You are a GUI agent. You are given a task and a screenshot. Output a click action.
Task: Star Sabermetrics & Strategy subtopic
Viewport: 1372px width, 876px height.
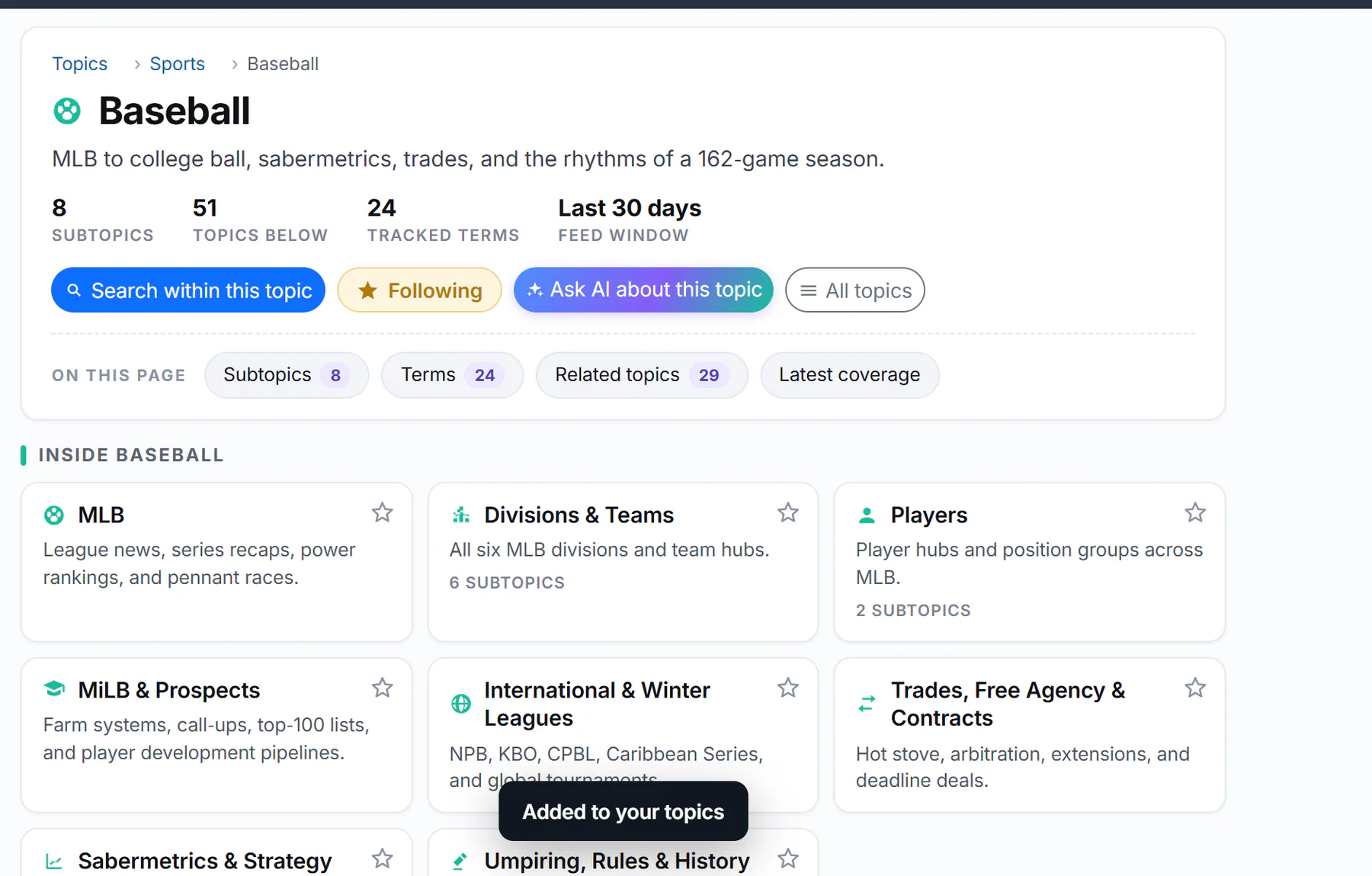point(382,859)
